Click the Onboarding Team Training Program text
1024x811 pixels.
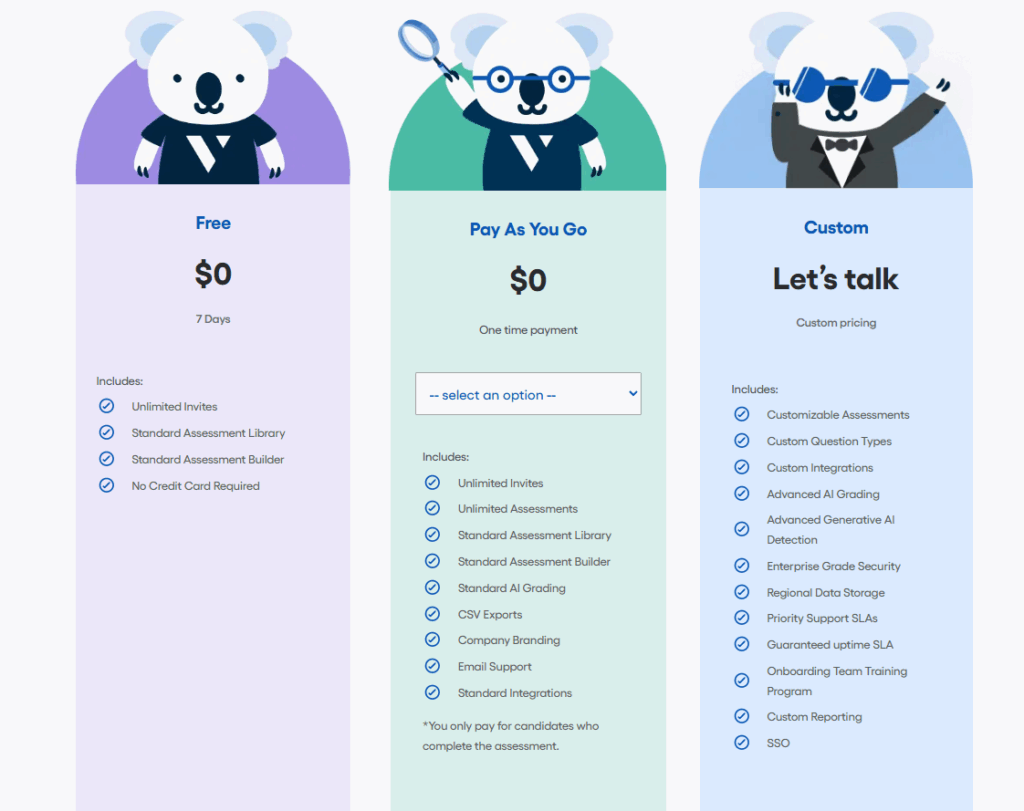[837, 681]
